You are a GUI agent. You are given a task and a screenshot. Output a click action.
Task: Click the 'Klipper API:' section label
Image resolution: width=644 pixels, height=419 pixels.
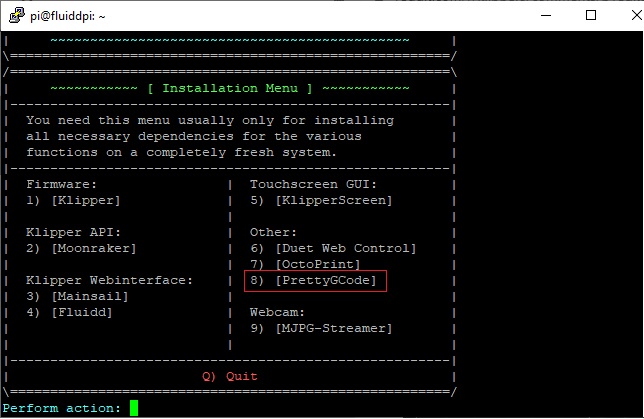[74, 233]
